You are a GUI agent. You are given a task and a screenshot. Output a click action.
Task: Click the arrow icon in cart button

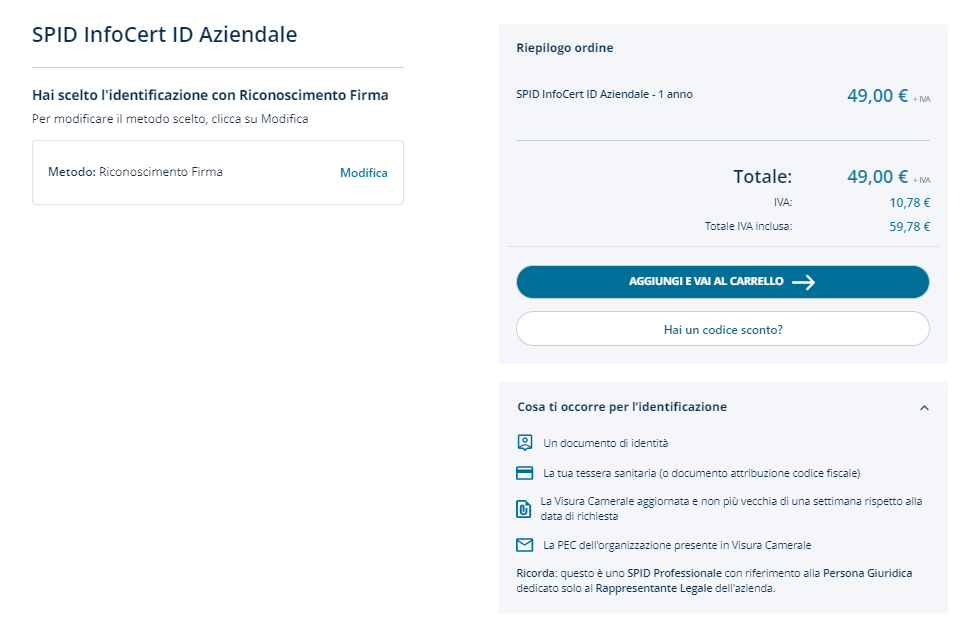[x=803, y=282]
